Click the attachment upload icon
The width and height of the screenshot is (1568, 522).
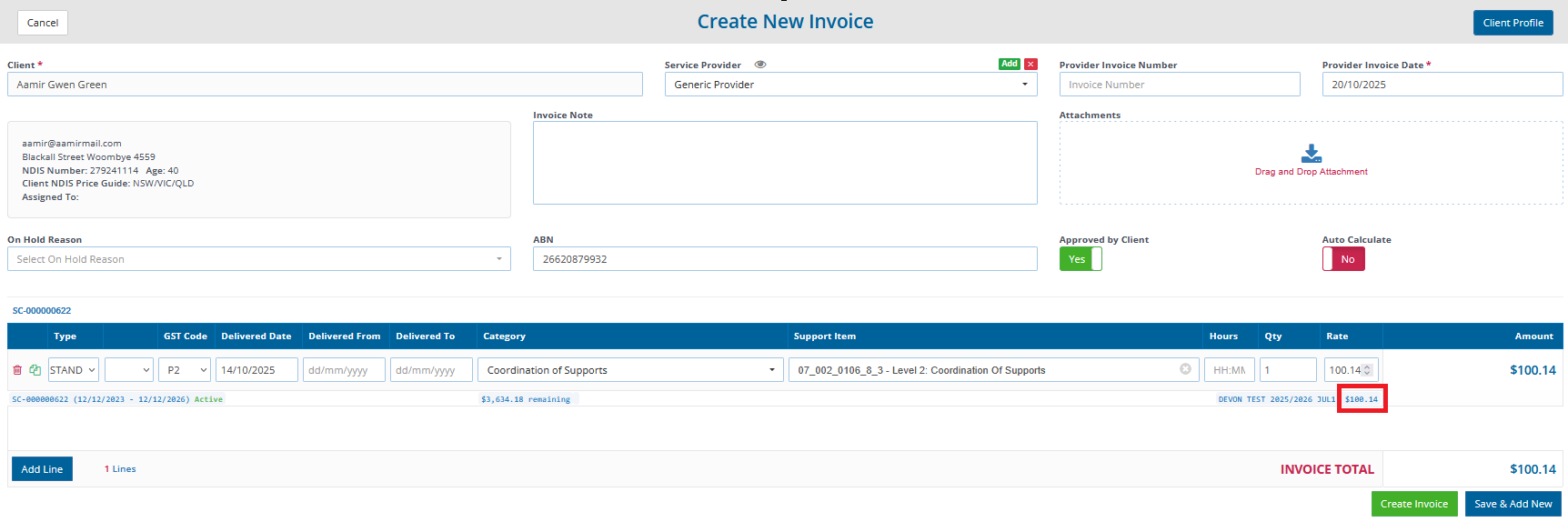pos(1311,154)
